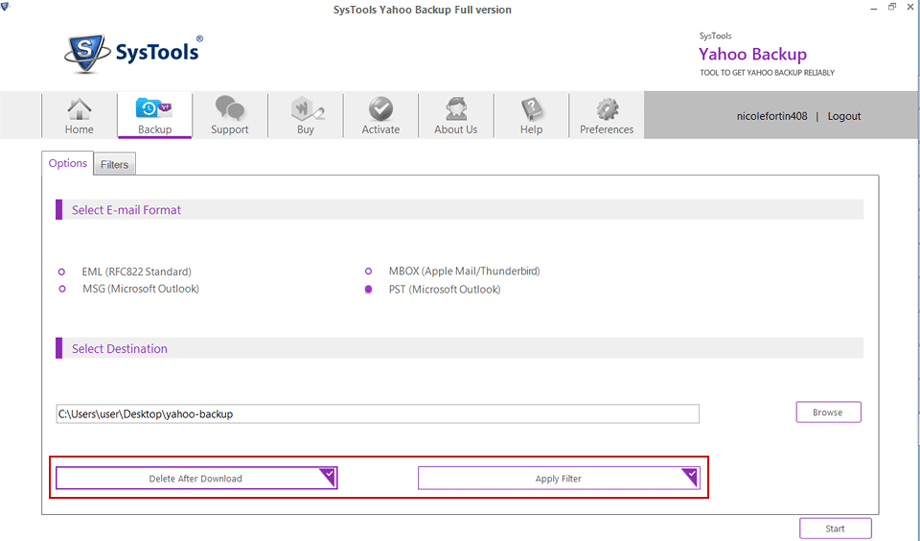Click the Select Destination heading
This screenshot has width=920, height=541.
coord(120,349)
